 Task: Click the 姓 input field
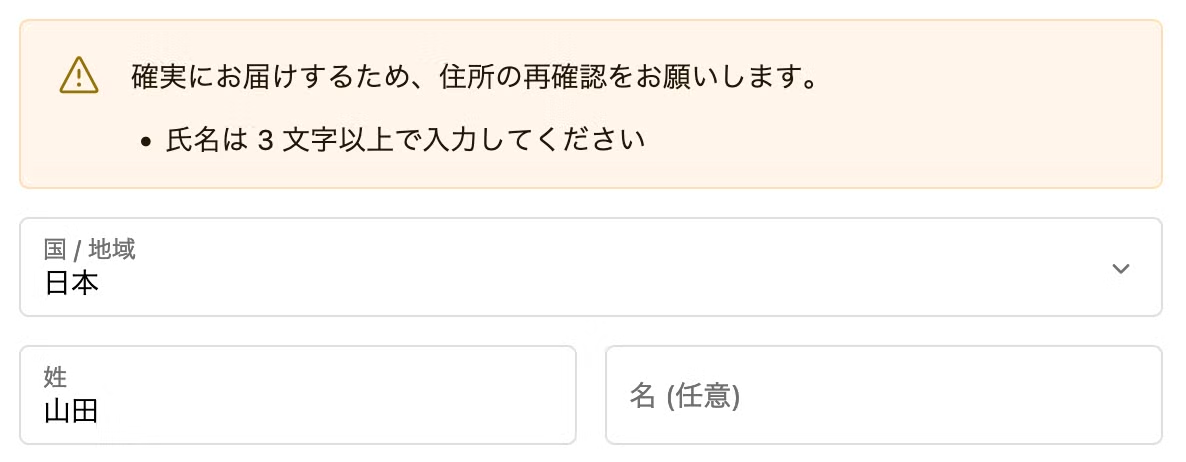tap(298, 395)
